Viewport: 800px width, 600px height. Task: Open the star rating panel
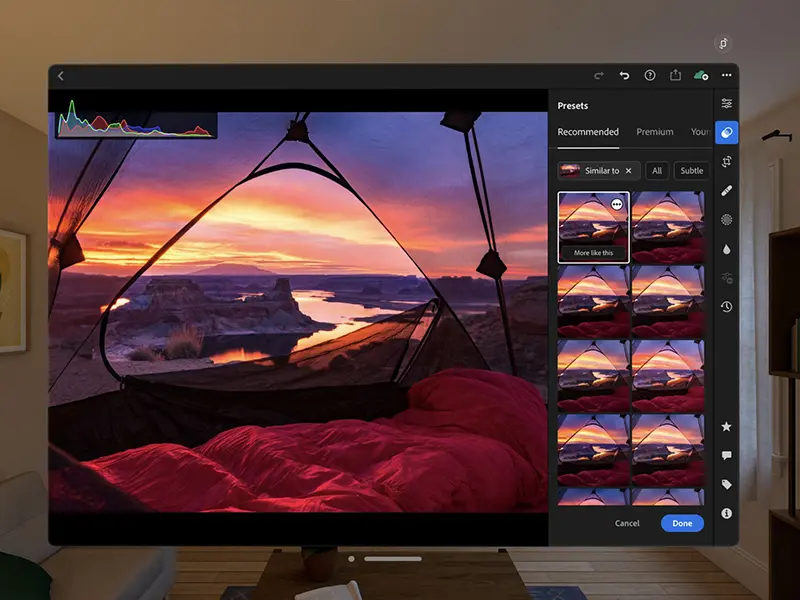pos(727,427)
